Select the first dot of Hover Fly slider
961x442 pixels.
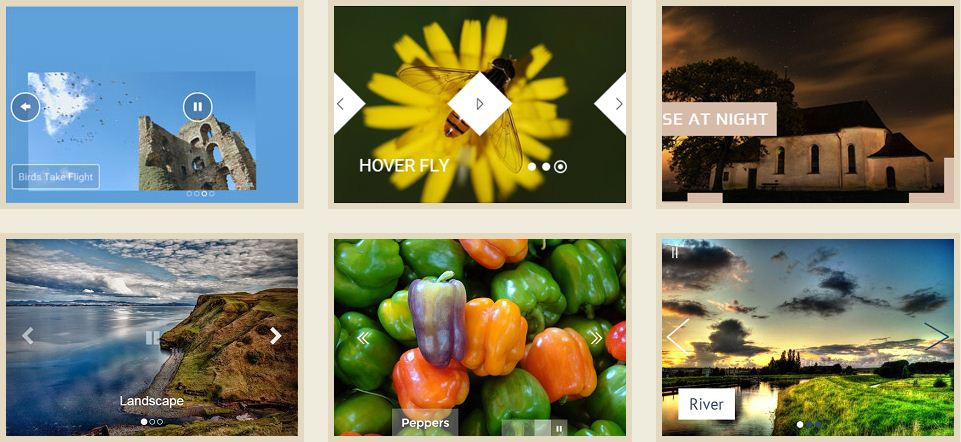click(531, 167)
